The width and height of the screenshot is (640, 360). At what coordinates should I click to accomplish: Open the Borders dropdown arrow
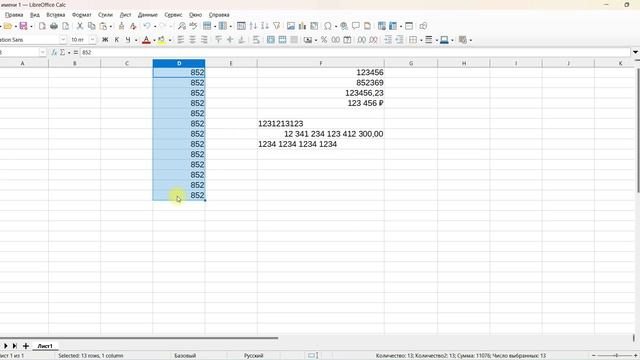tap(421, 40)
